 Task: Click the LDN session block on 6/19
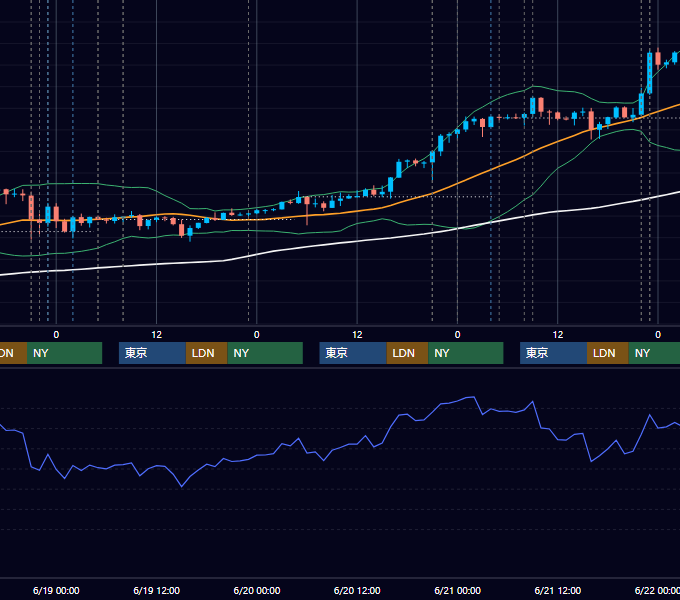206,353
